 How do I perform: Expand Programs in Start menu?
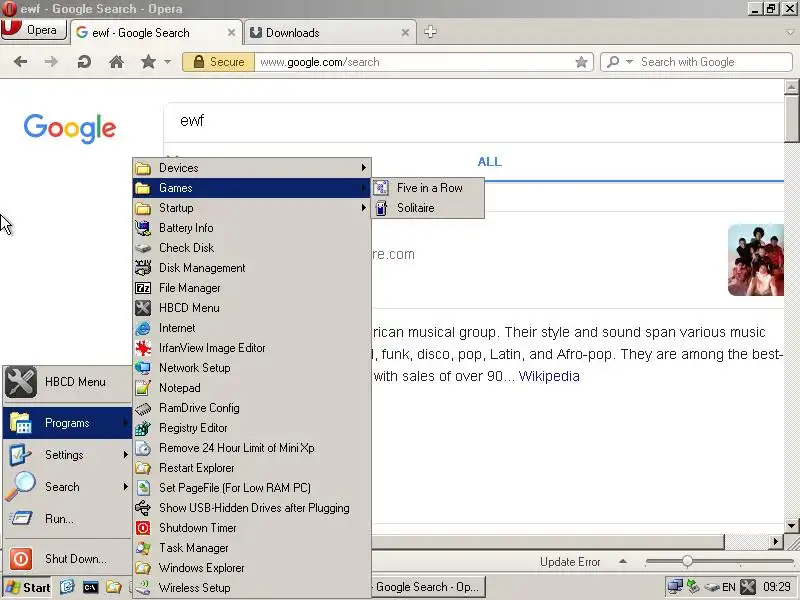pos(67,423)
